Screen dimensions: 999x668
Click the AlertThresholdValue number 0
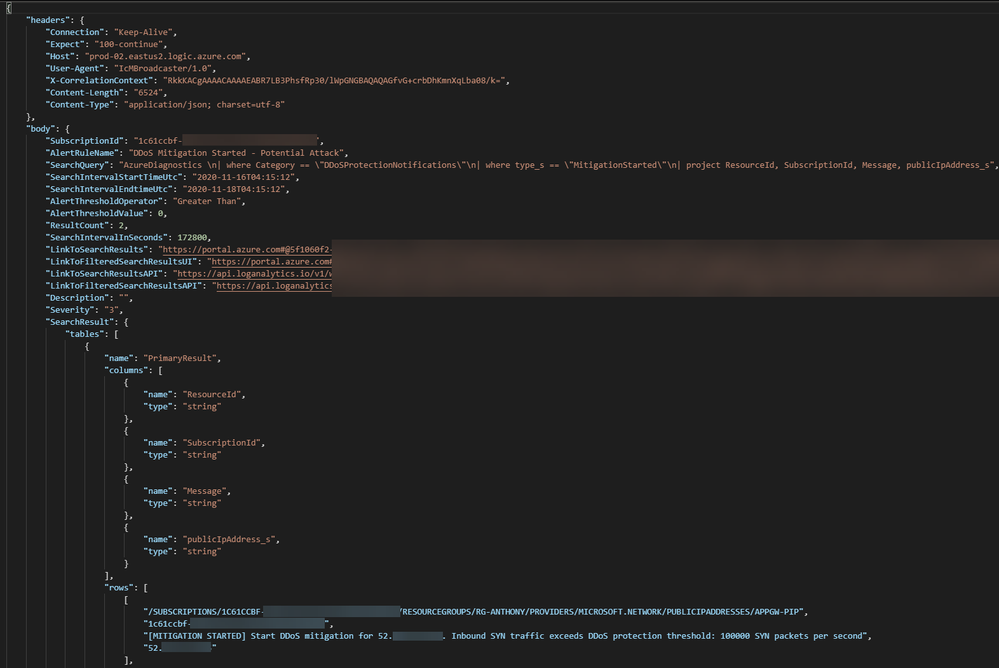click(x=161, y=214)
